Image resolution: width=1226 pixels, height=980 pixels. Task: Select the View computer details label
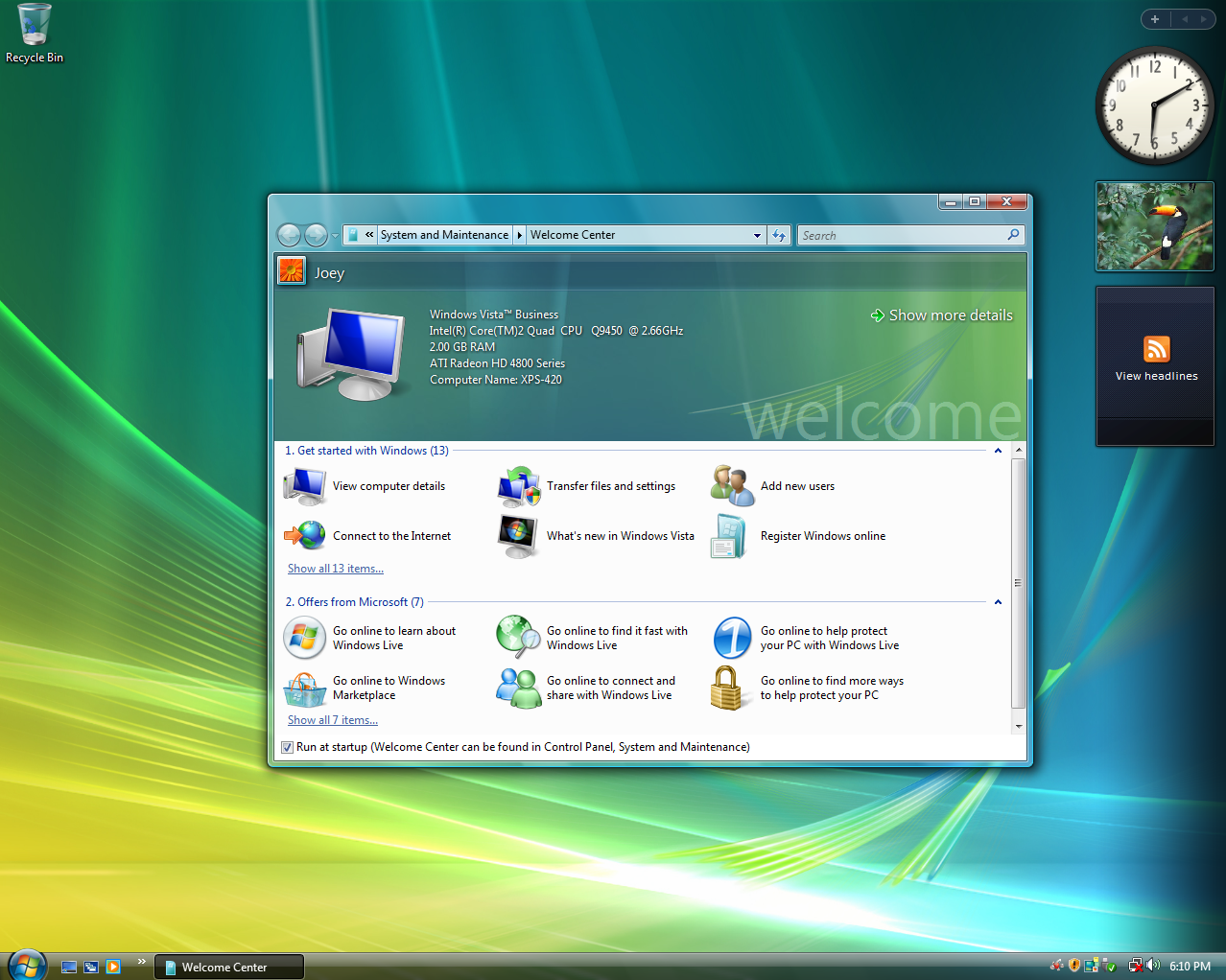389,486
